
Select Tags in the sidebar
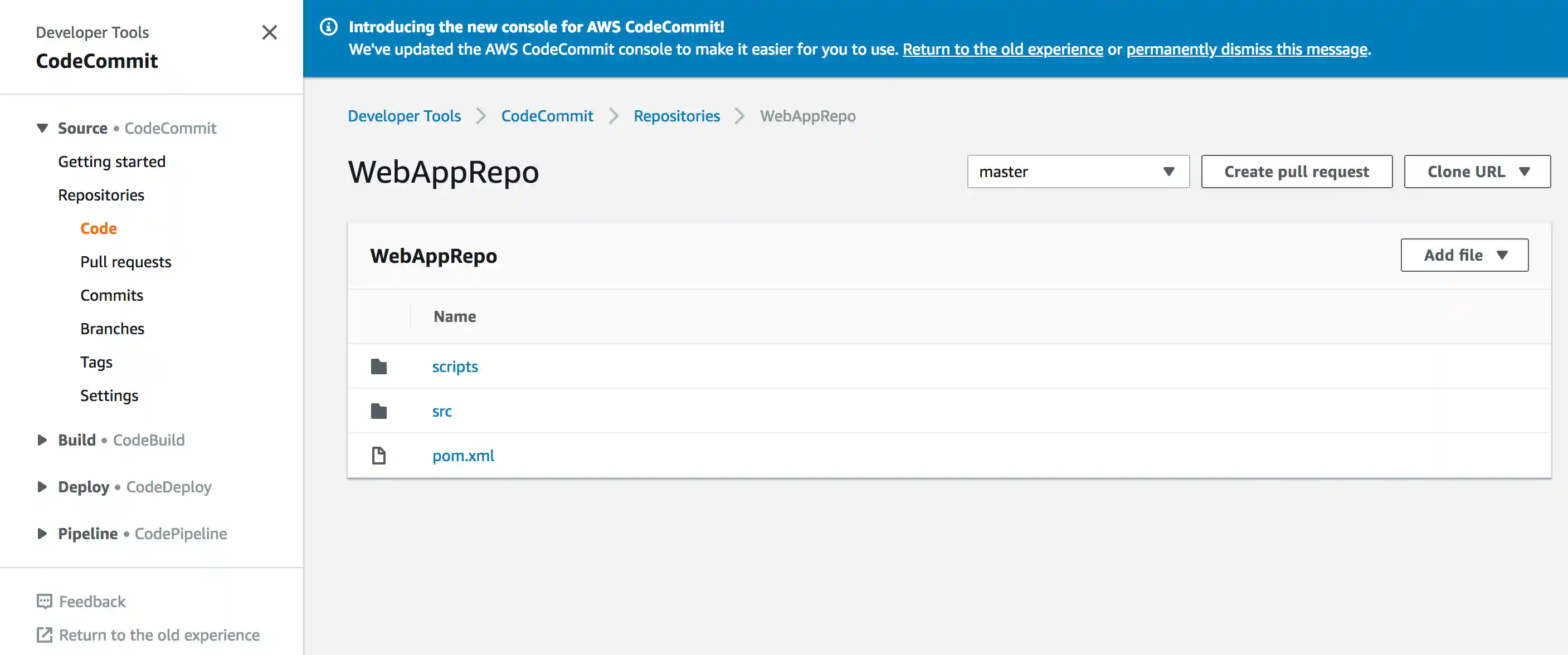(x=96, y=361)
